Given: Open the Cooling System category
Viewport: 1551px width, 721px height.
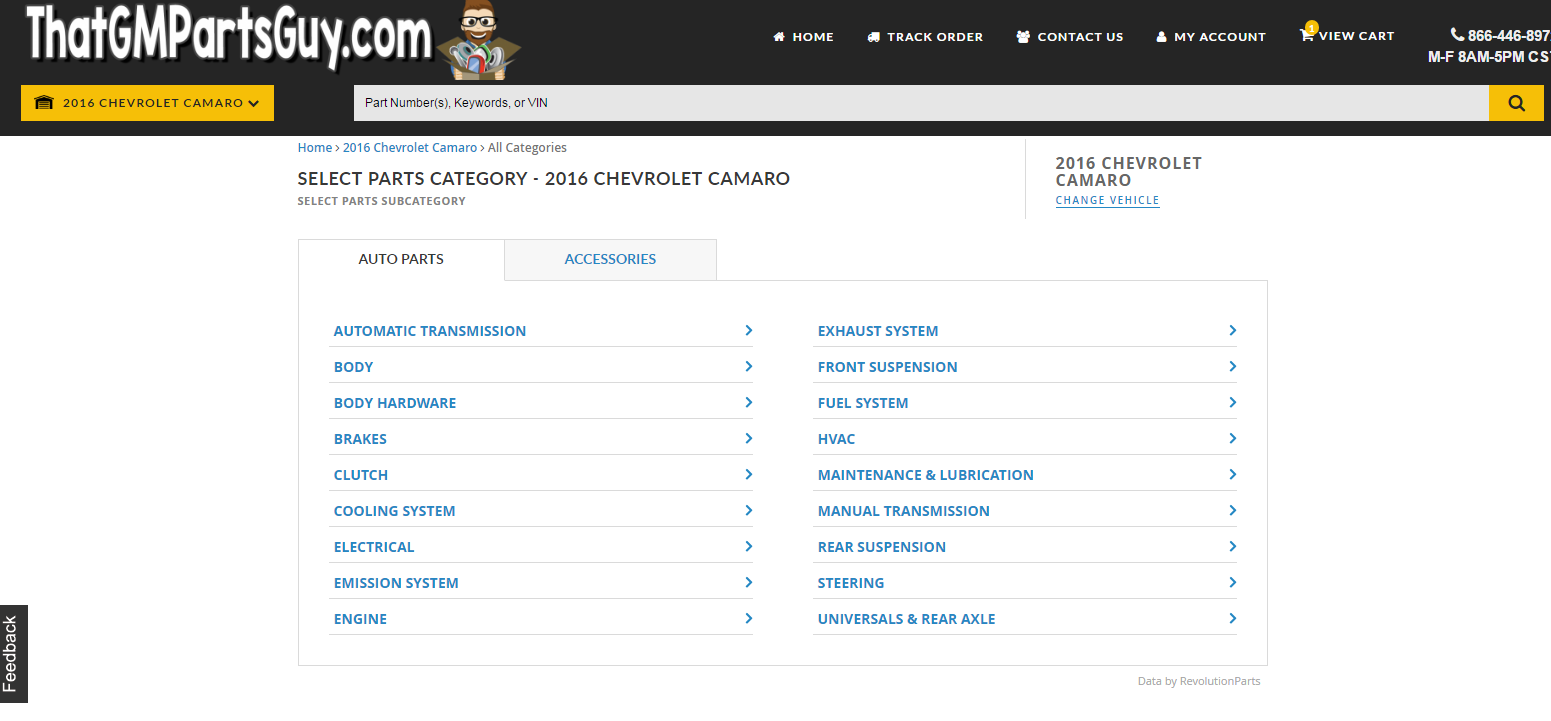Looking at the screenshot, I should 541,510.
